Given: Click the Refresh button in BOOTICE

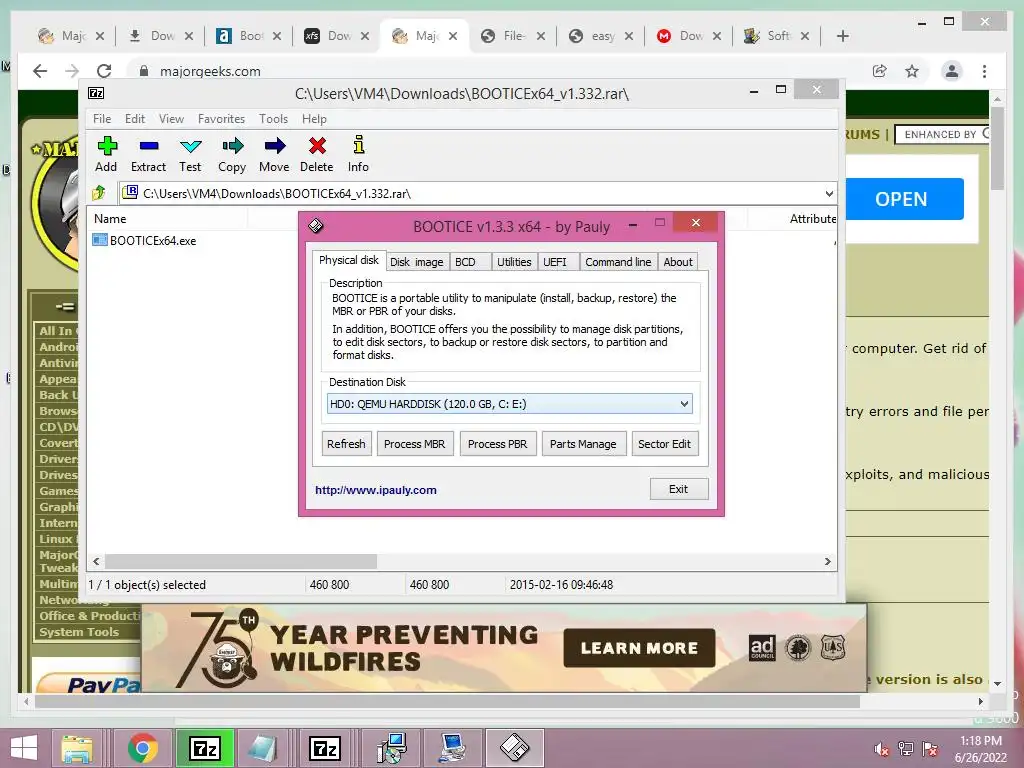Looking at the screenshot, I should point(346,443).
